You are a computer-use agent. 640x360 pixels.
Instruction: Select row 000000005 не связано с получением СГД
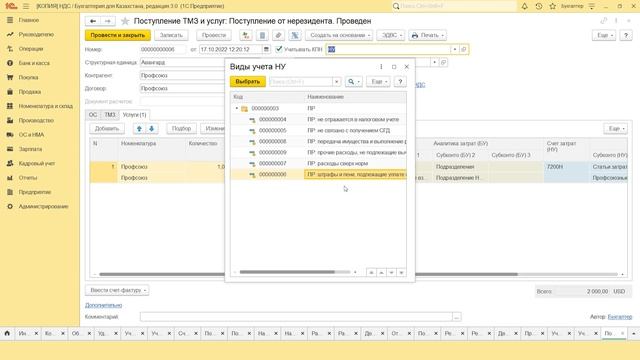coord(318,130)
